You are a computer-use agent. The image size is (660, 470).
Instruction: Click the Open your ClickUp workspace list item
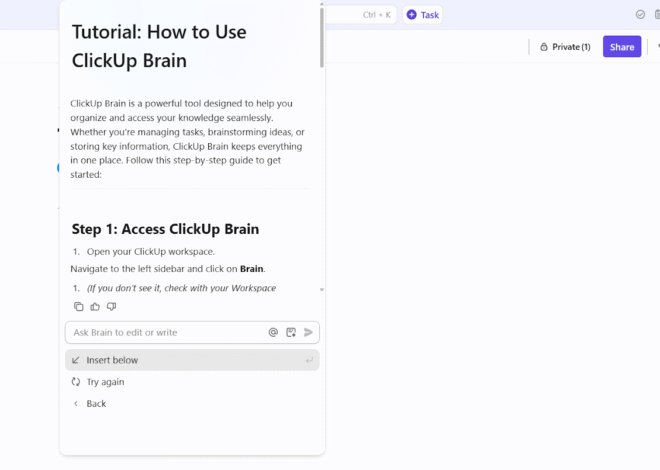pos(151,252)
